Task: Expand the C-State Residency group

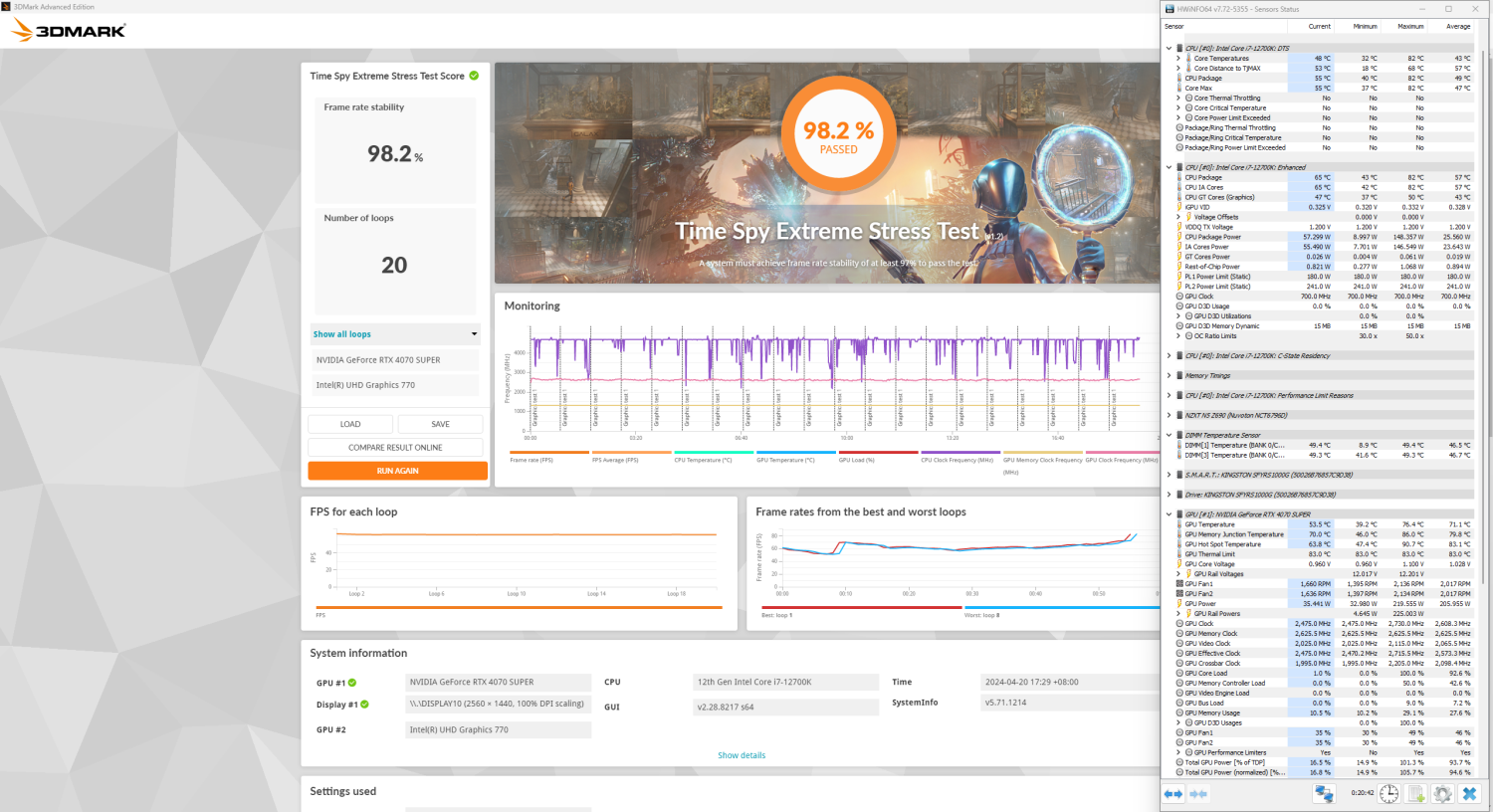Action: pos(1169,355)
